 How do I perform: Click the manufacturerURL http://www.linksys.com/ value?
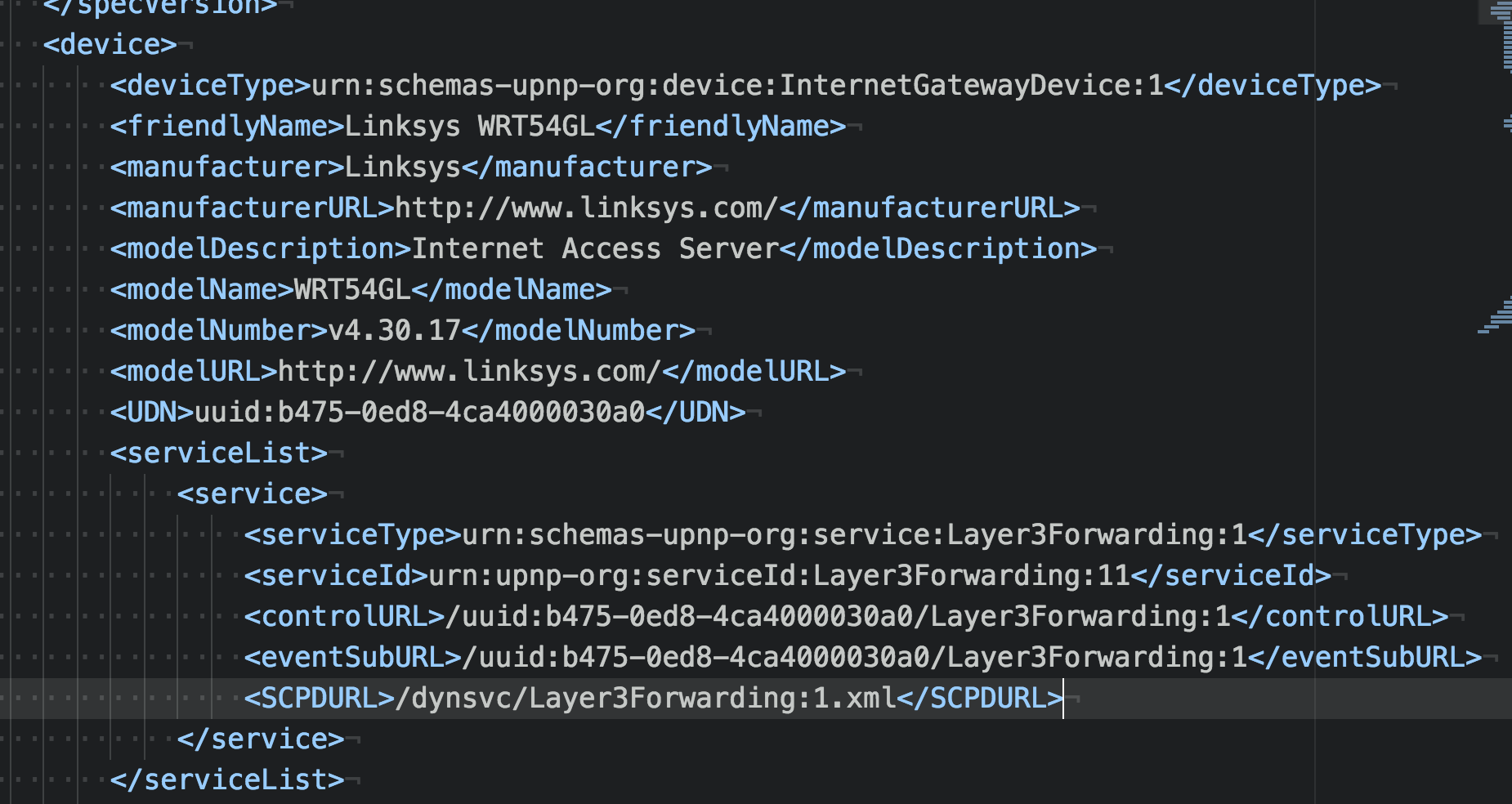[587, 208]
